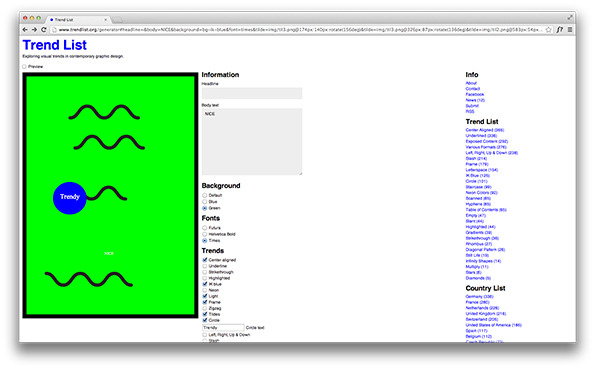Choose the Times font option

pos(205,241)
